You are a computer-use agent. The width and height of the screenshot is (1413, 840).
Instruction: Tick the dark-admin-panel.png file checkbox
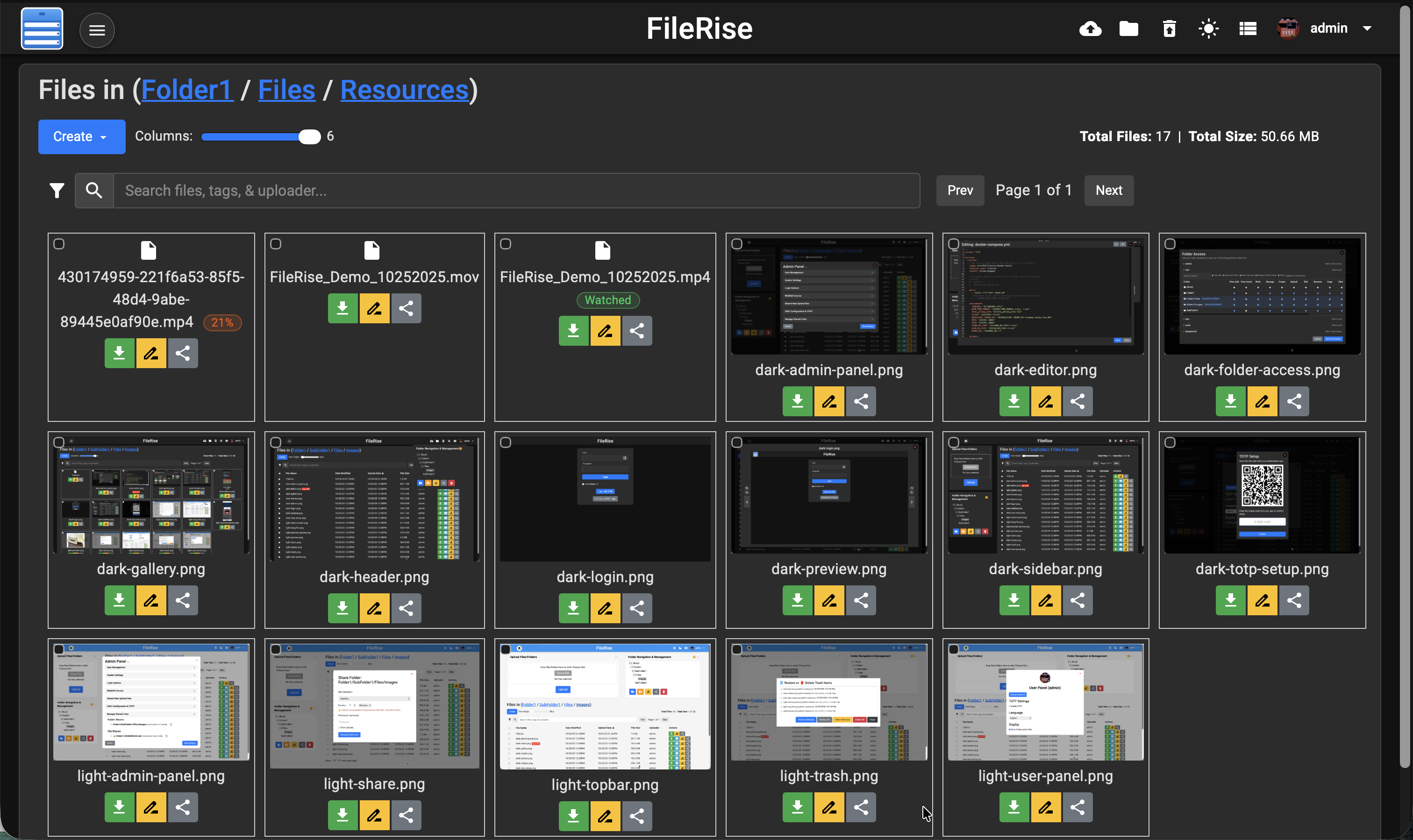[x=736, y=244]
